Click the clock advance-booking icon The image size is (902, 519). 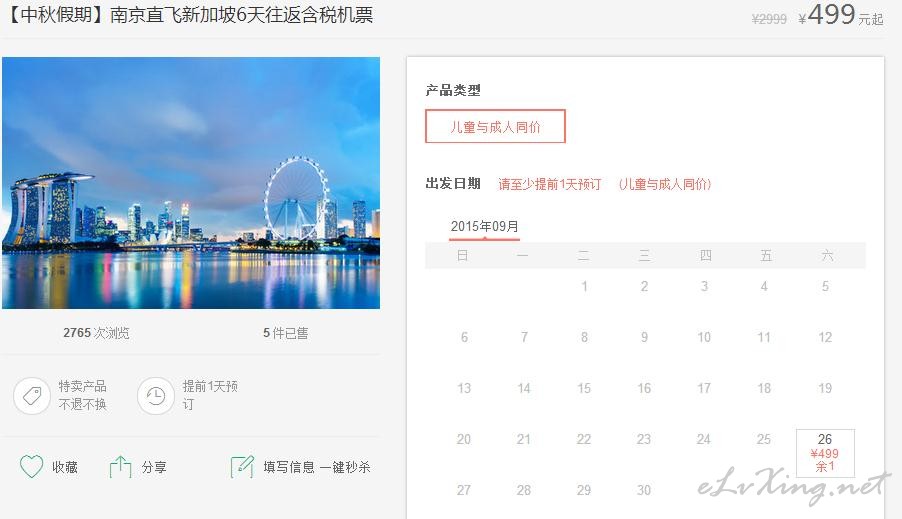155,395
